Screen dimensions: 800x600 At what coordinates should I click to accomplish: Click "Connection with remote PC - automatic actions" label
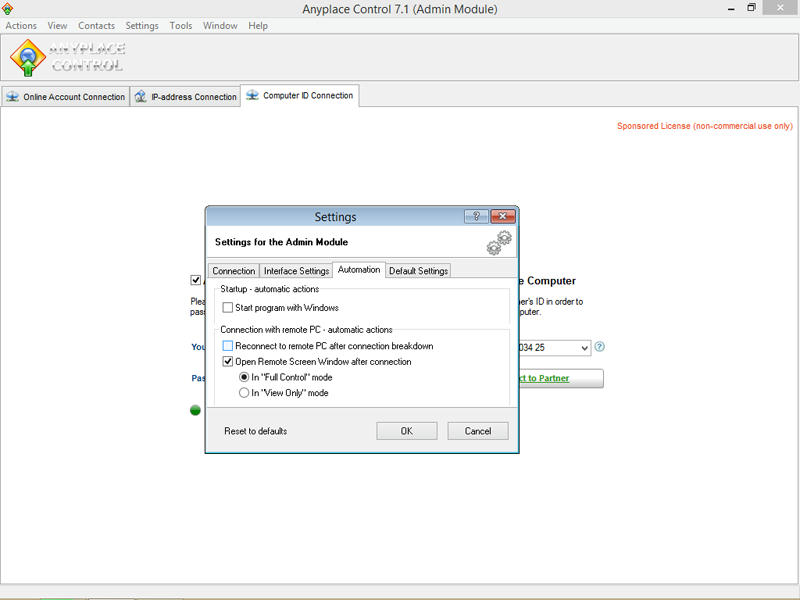tap(306, 330)
